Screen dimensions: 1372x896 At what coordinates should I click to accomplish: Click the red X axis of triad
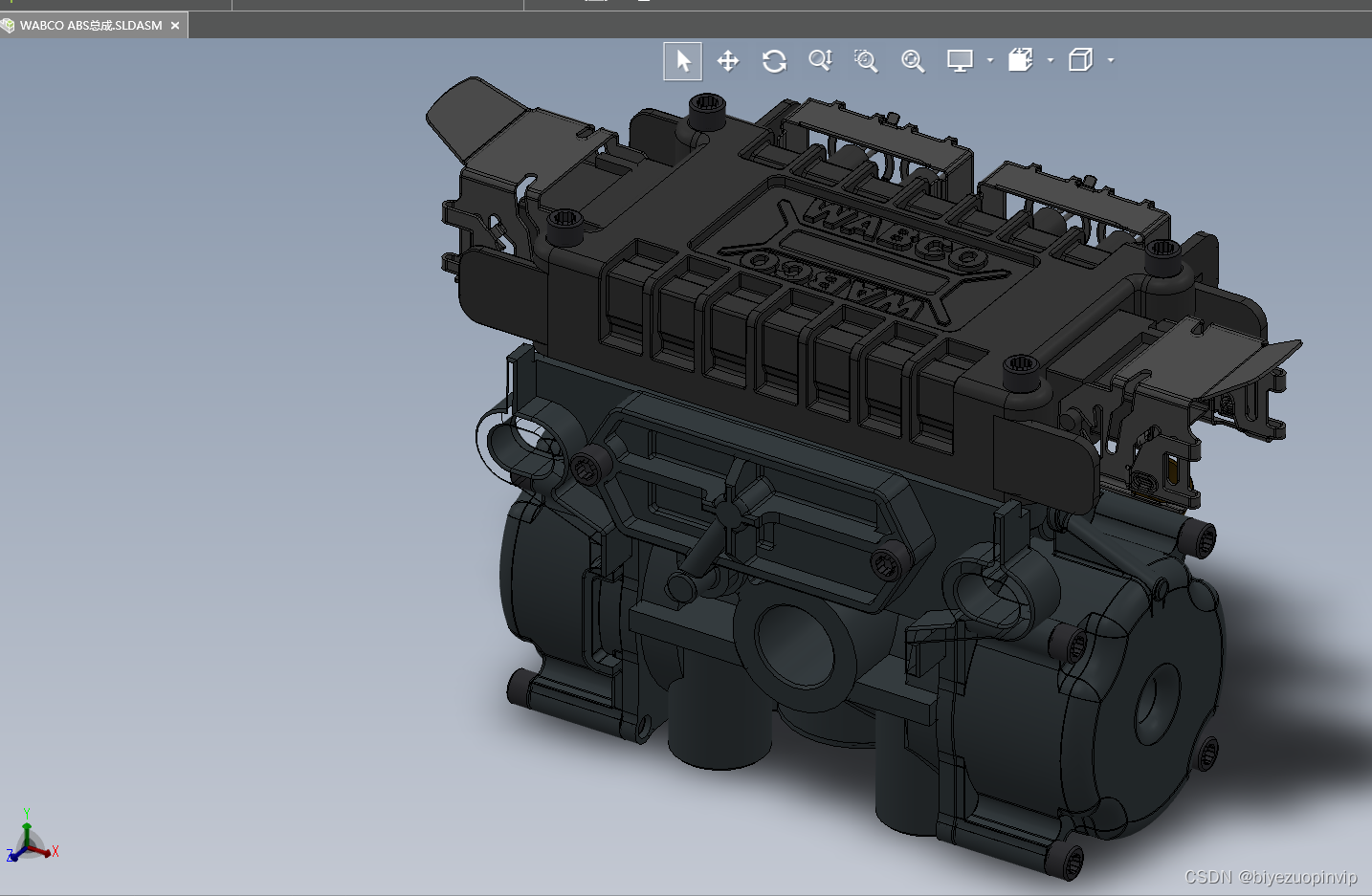pyautogui.click(x=48, y=850)
